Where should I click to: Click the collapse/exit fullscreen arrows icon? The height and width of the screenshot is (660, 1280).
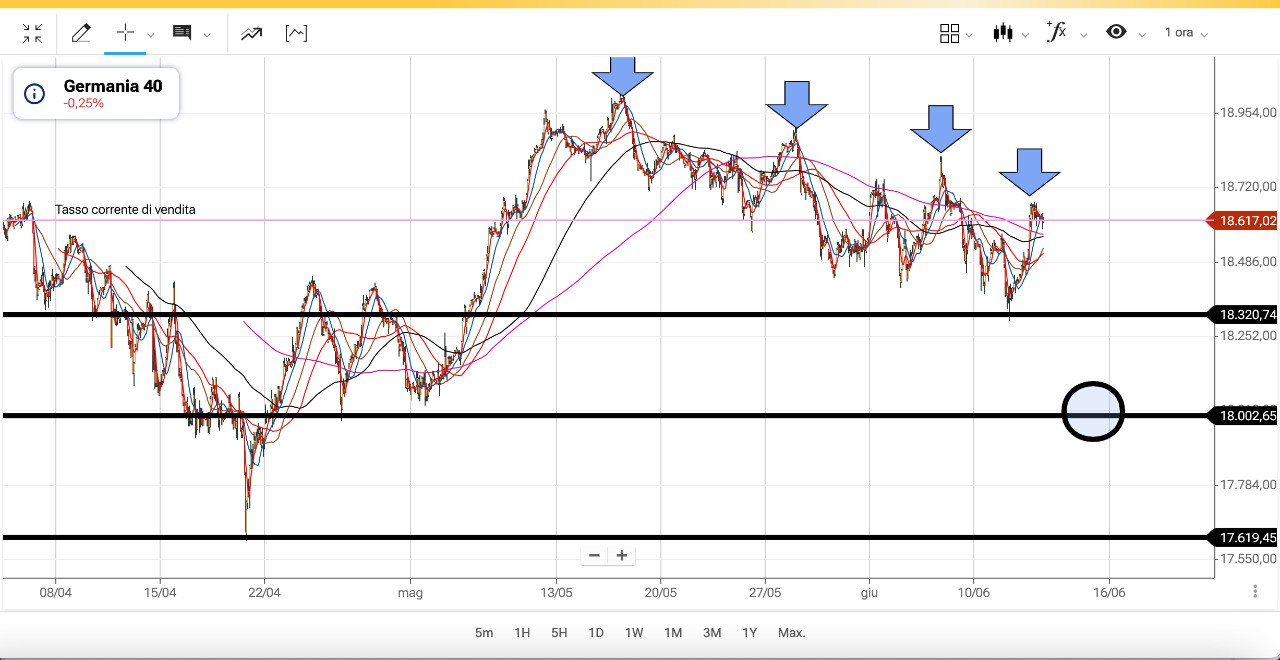click(32, 34)
